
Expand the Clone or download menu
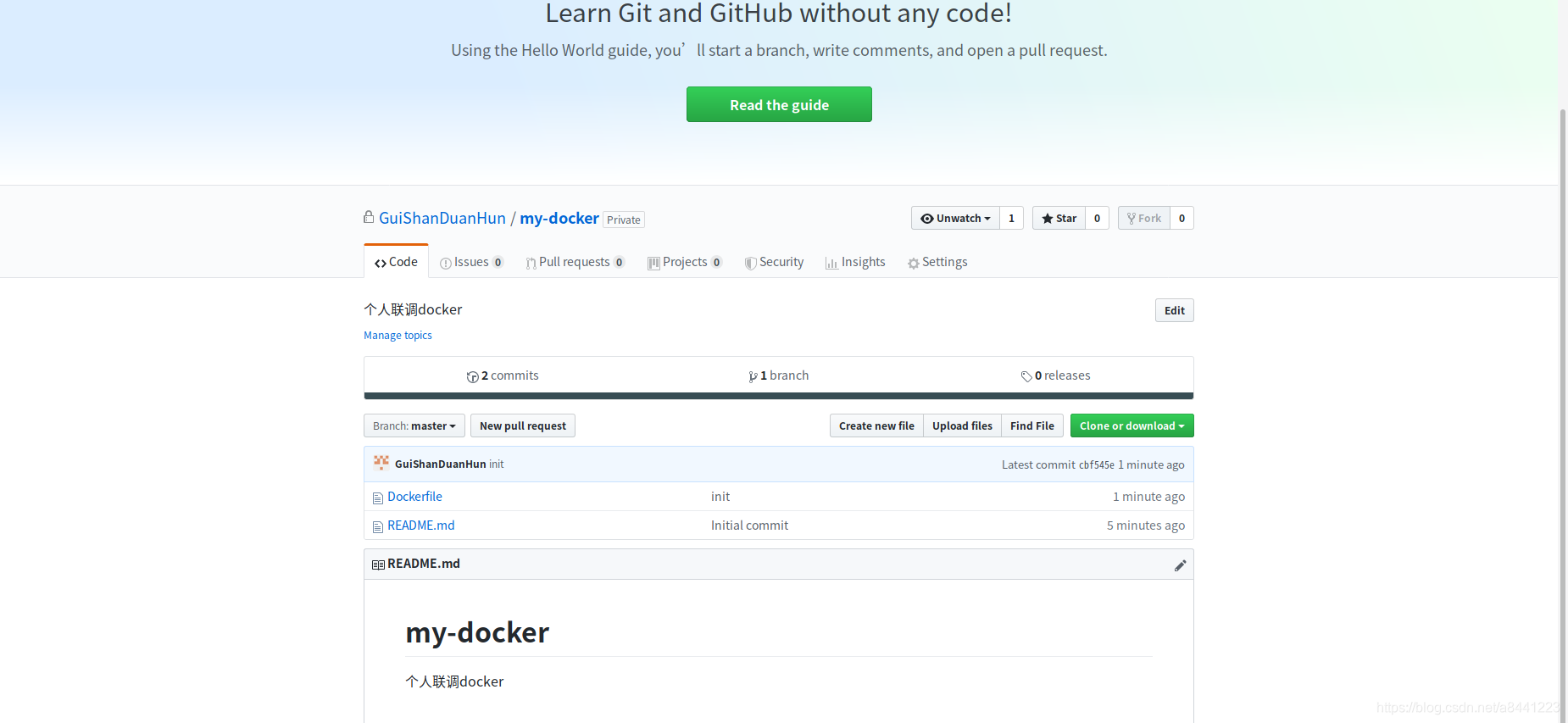click(x=1132, y=425)
